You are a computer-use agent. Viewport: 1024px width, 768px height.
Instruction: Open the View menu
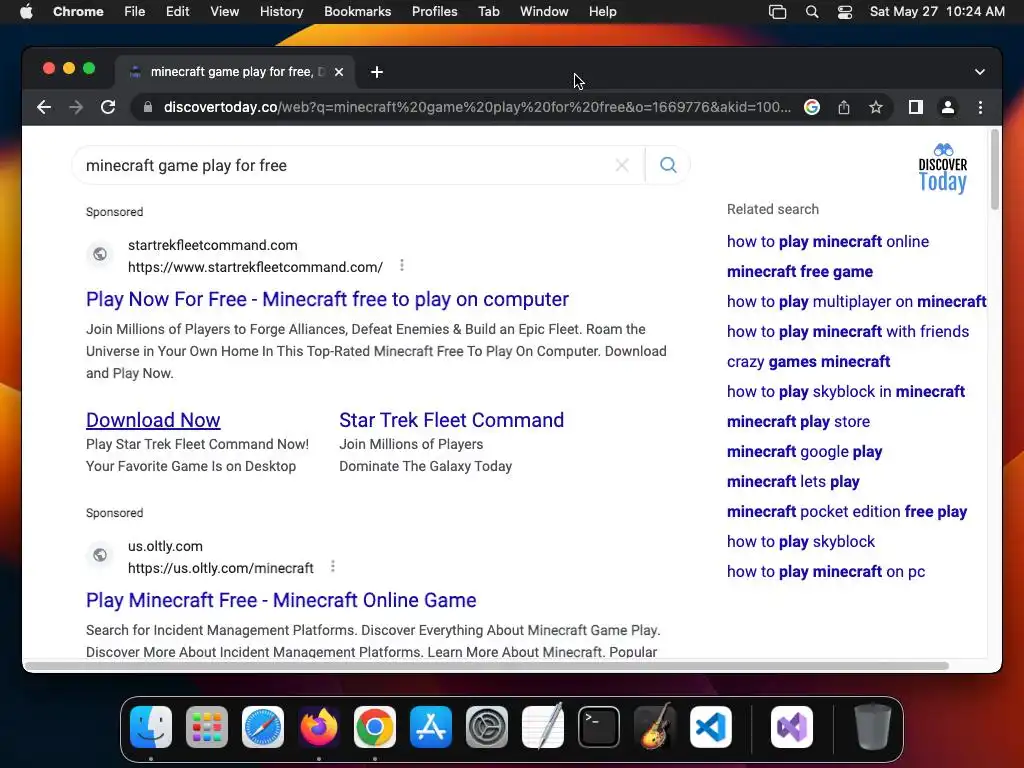[x=224, y=11]
